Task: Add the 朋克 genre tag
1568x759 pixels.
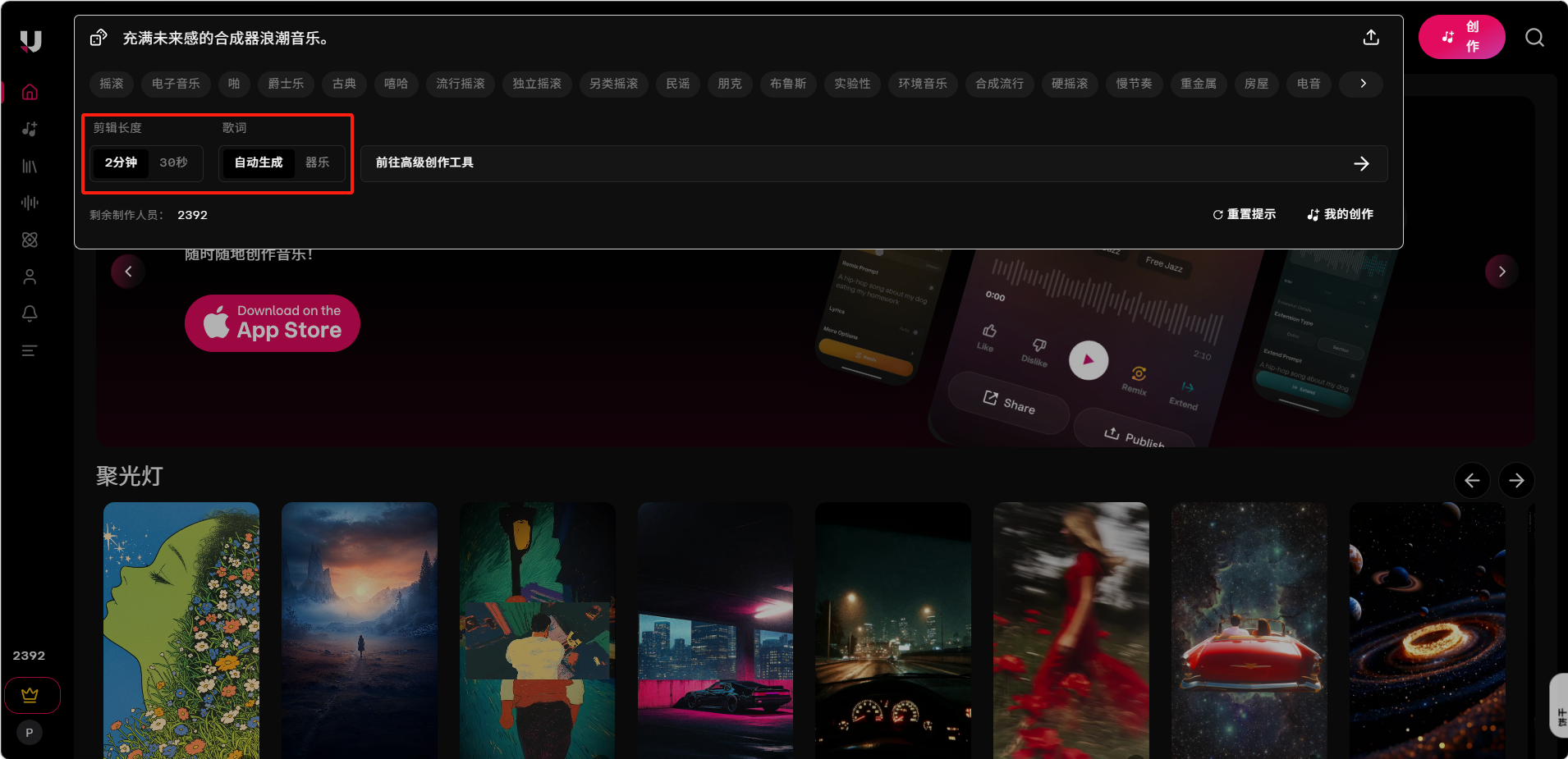Action: point(730,84)
